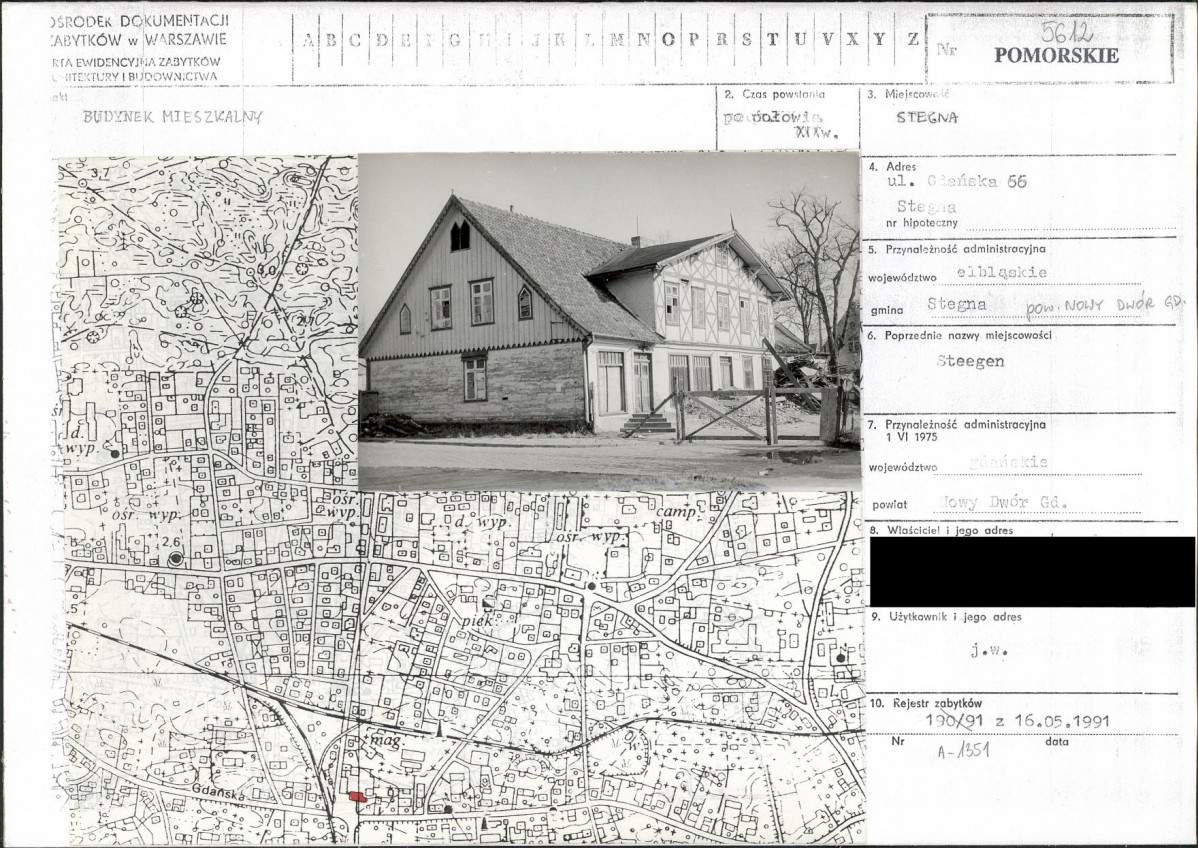1198x848 pixels.
Task: Click the letter S index box
Action: (x=746, y=40)
